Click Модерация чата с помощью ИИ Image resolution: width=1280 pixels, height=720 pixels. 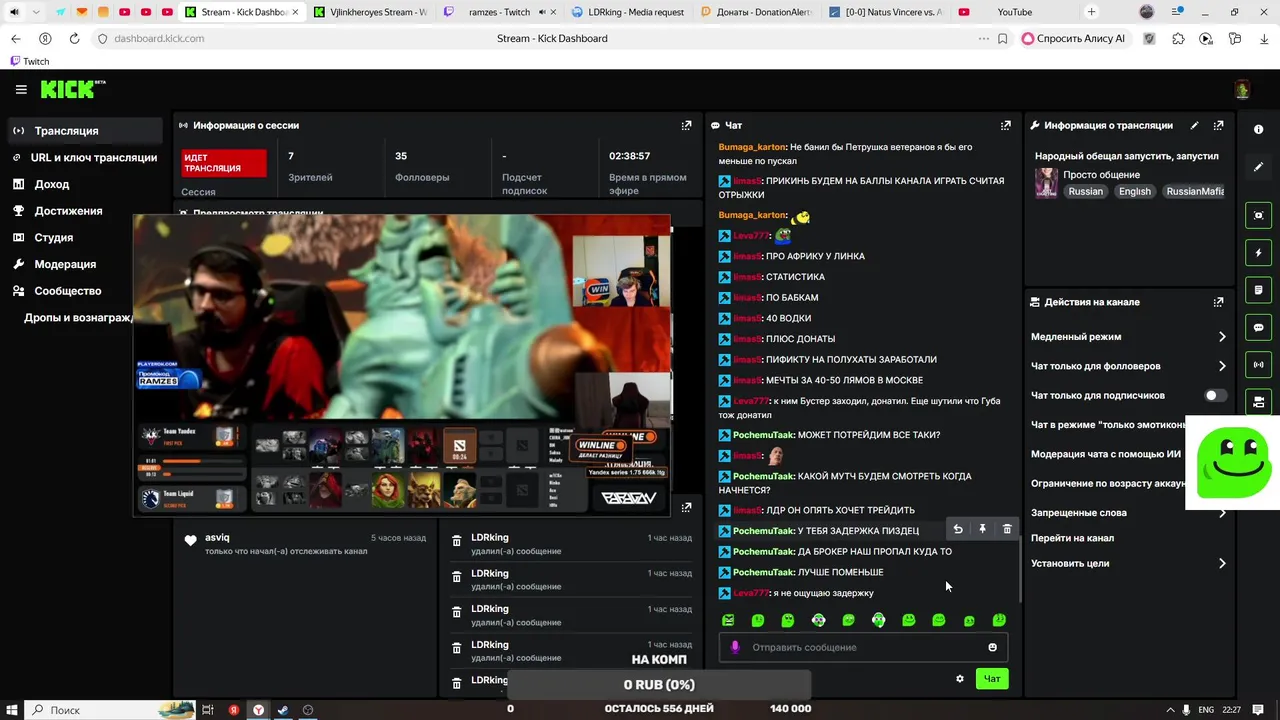(x=1106, y=454)
